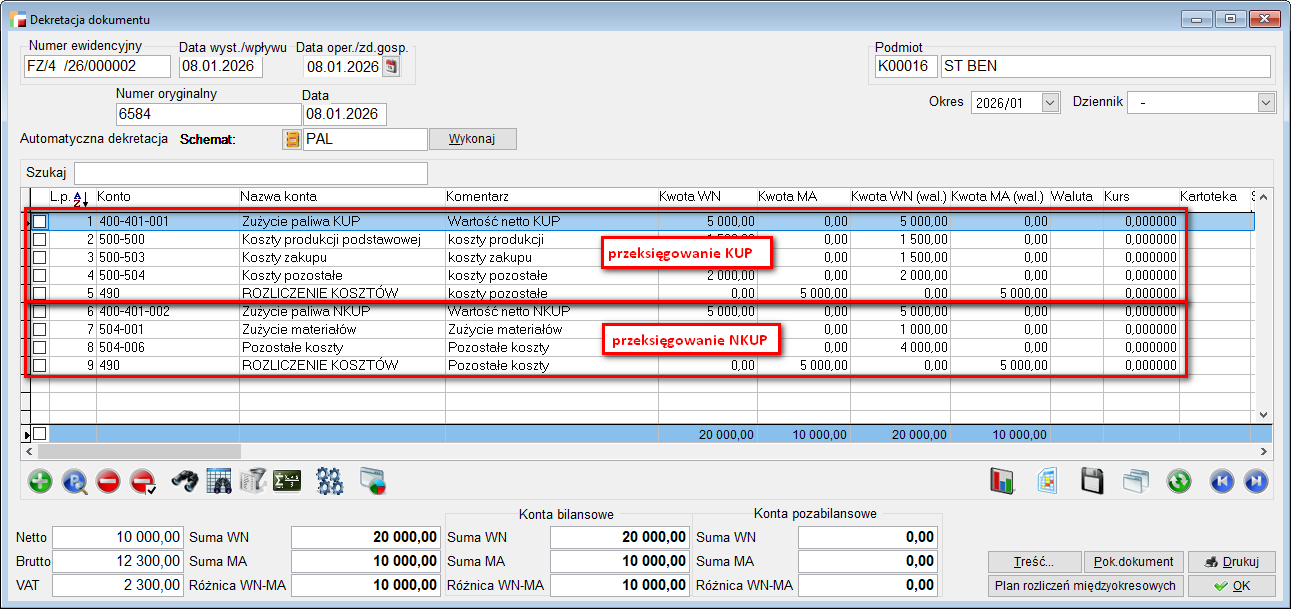Click the schema picker icon beside PAL
The image size is (1291, 609).
[292, 139]
